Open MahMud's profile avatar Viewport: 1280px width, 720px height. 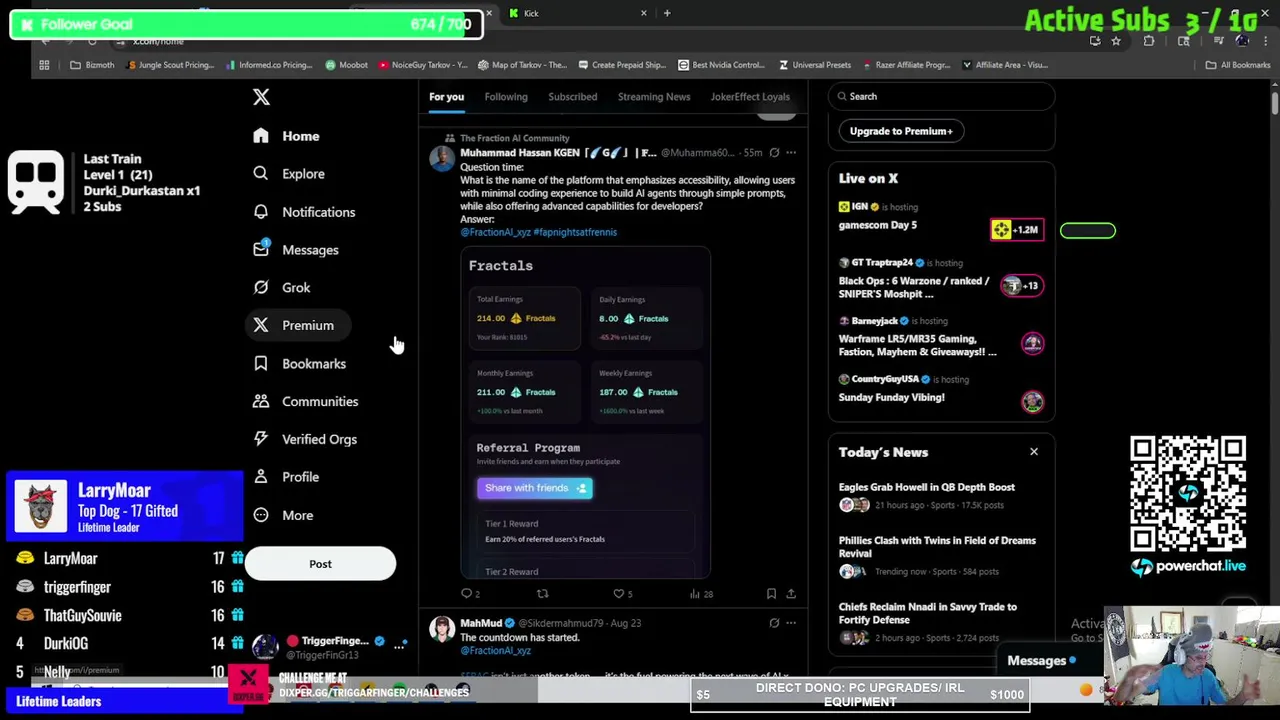[441, 629]
